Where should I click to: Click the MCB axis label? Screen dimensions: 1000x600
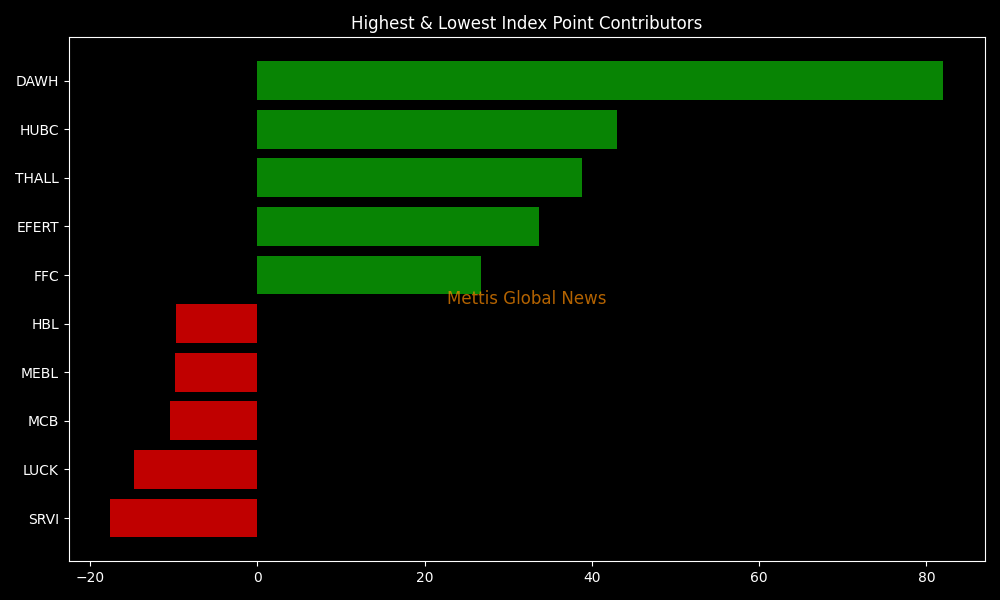pyautogui.click(x=43, y=421)
